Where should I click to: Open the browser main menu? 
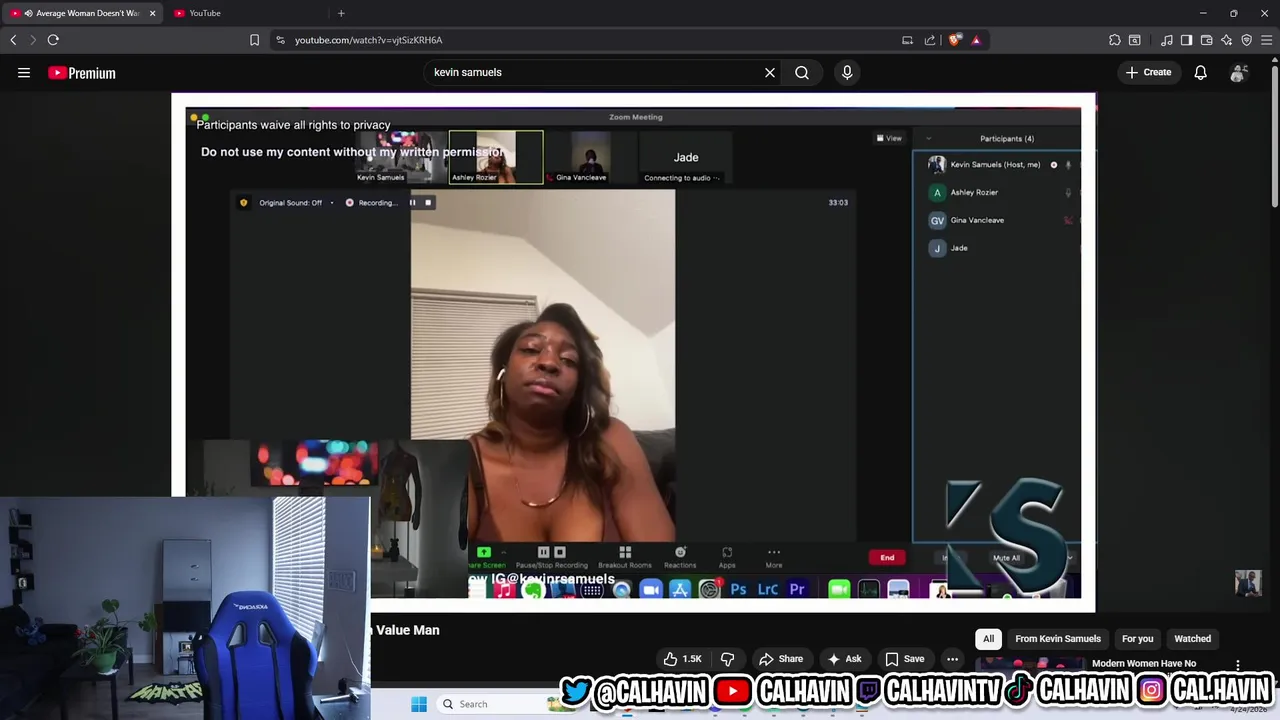[1266, 40]
